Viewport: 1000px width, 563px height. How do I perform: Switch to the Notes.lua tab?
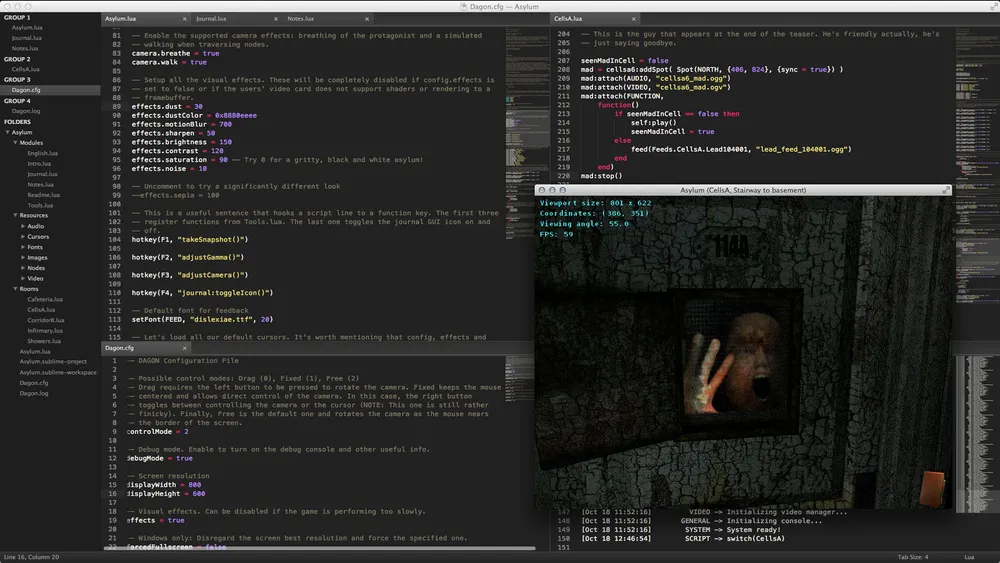click(x=300, y=18)
